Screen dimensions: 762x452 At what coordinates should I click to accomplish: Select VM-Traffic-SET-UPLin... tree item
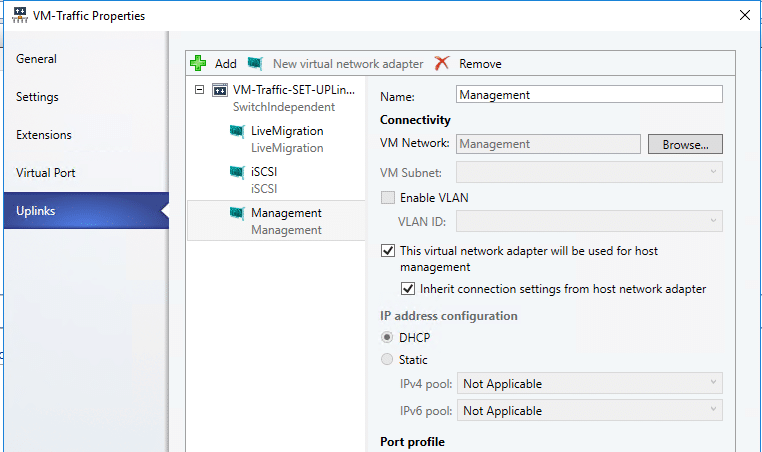point(294,89)
